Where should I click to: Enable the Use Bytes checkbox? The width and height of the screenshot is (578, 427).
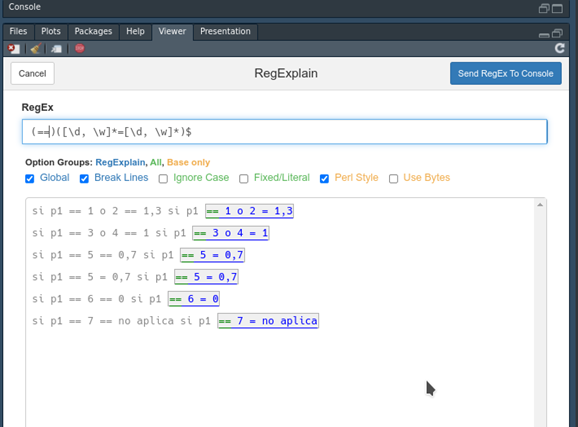pyautogui.click(x=393, y=179)
